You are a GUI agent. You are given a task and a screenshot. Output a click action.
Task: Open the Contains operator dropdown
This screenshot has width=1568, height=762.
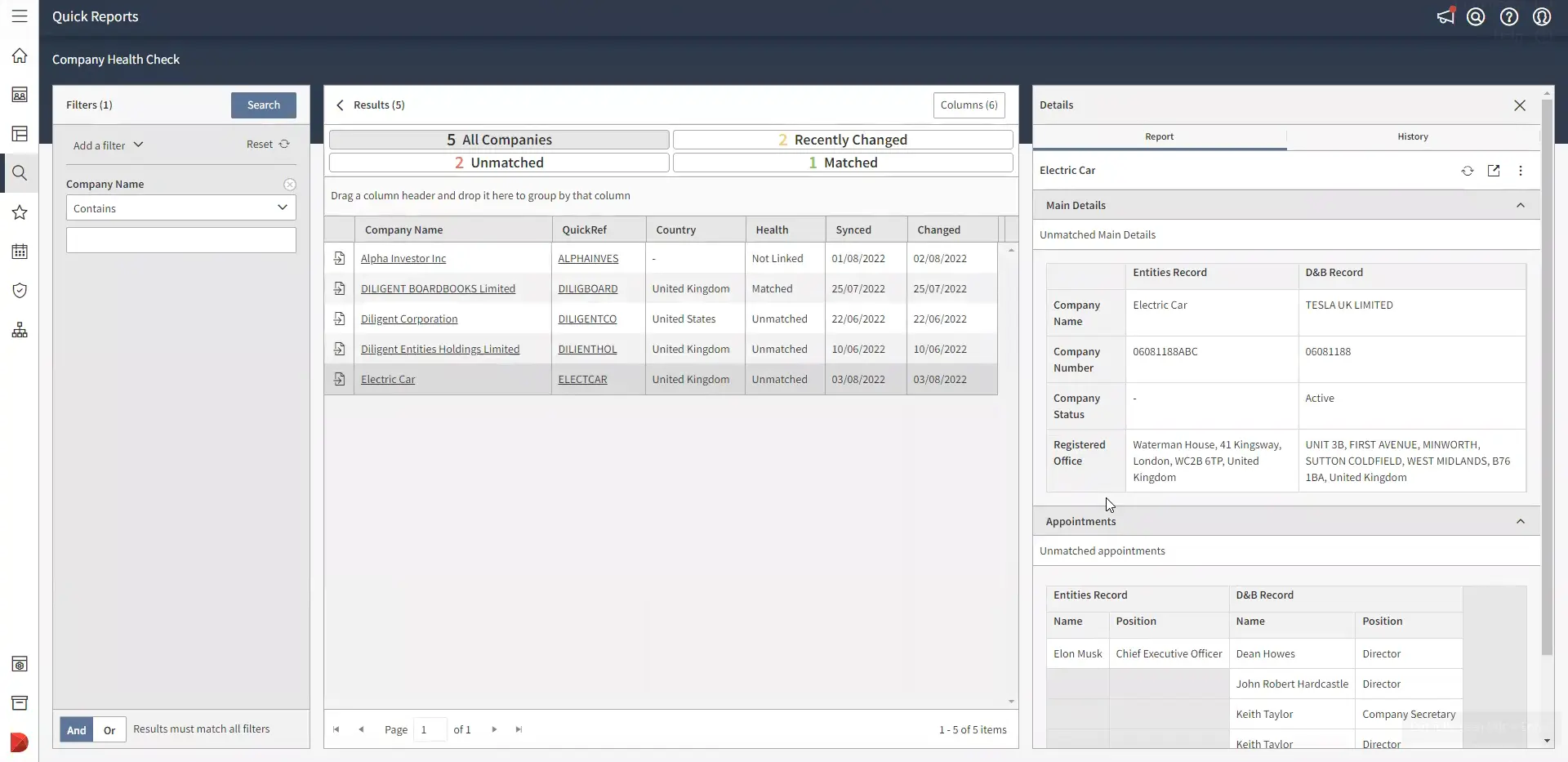[x=180, y=208]
